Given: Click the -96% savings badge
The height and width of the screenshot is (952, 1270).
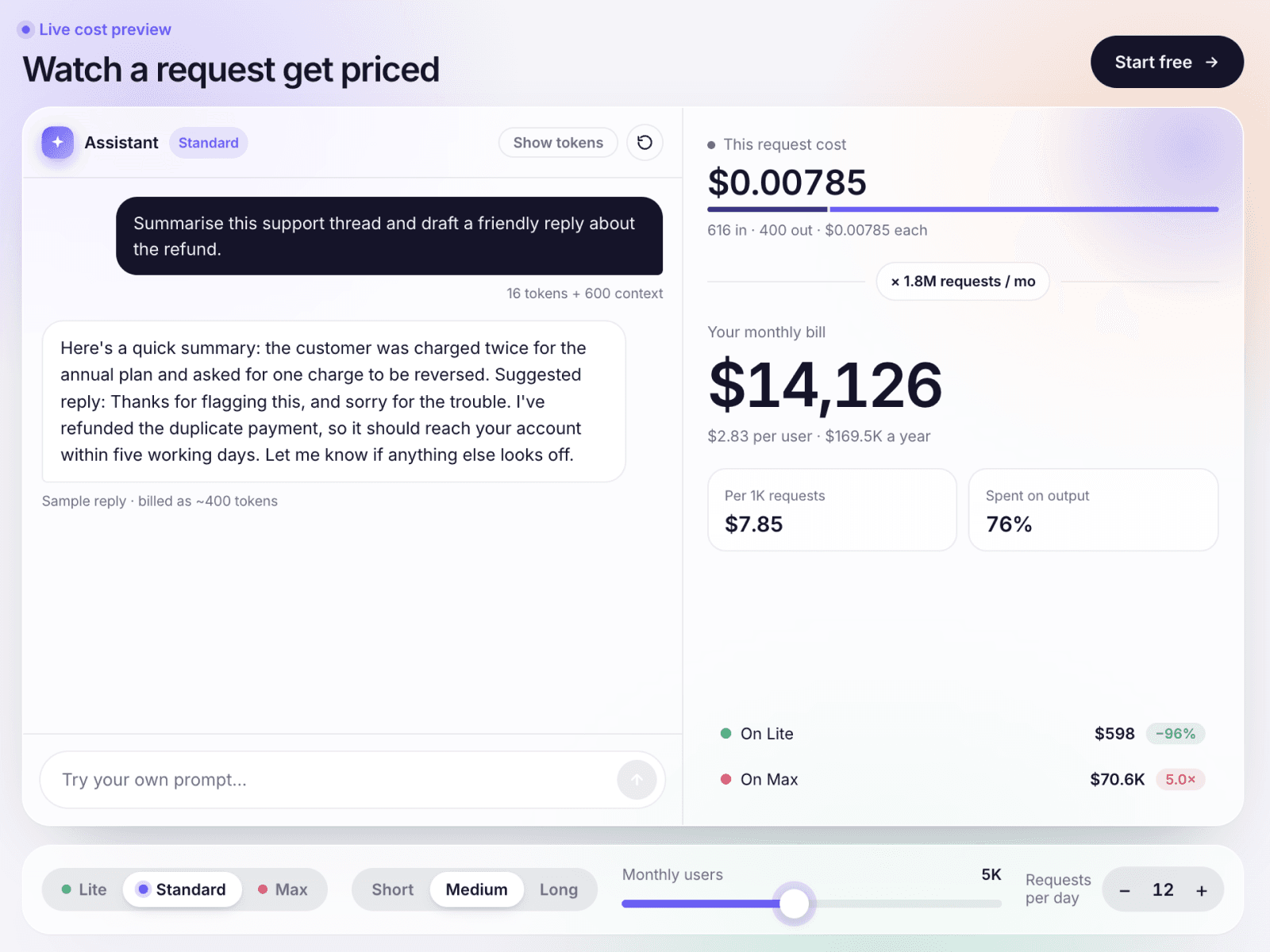Looking at the screenshot, I should (1176, 734).
